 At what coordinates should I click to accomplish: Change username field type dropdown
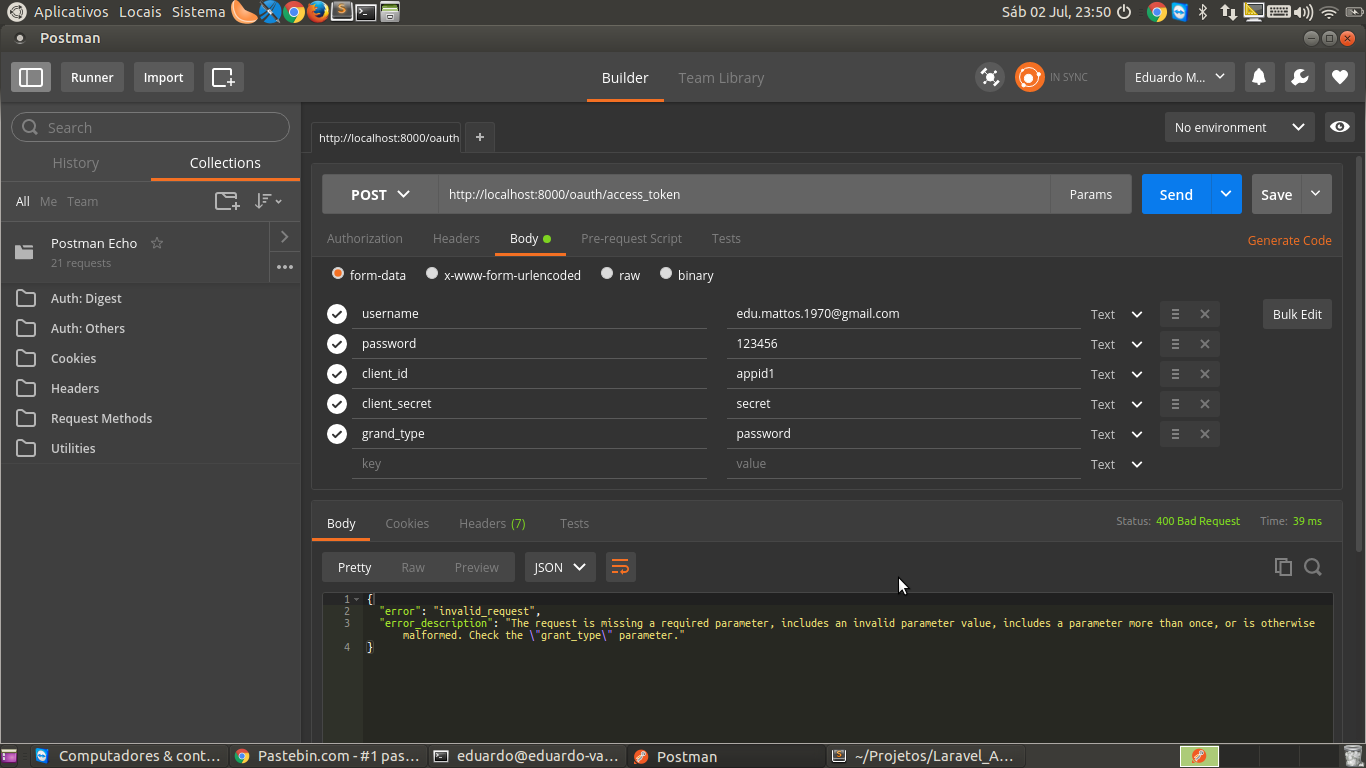(x=1117, y=314)
